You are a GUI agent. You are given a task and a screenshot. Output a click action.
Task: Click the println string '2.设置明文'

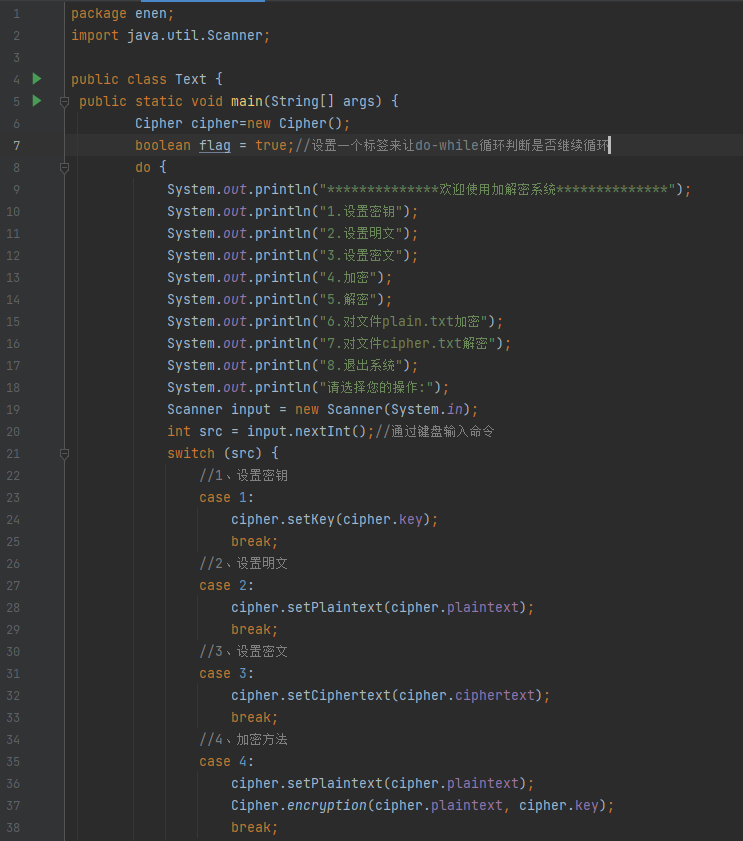361,233
